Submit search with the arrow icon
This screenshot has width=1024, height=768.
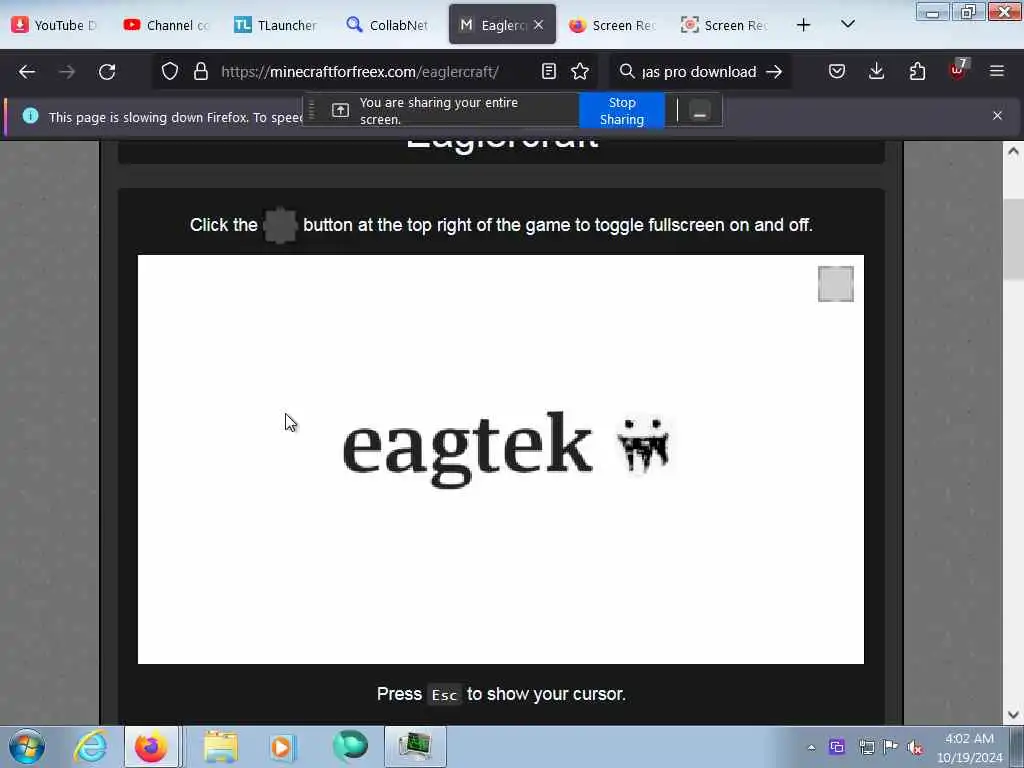tap(774, 71)
